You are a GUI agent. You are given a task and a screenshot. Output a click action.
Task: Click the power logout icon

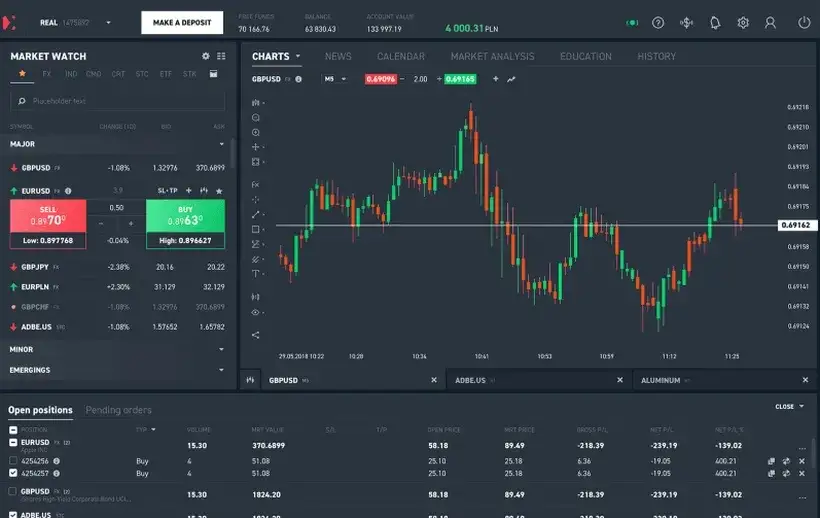804,22
